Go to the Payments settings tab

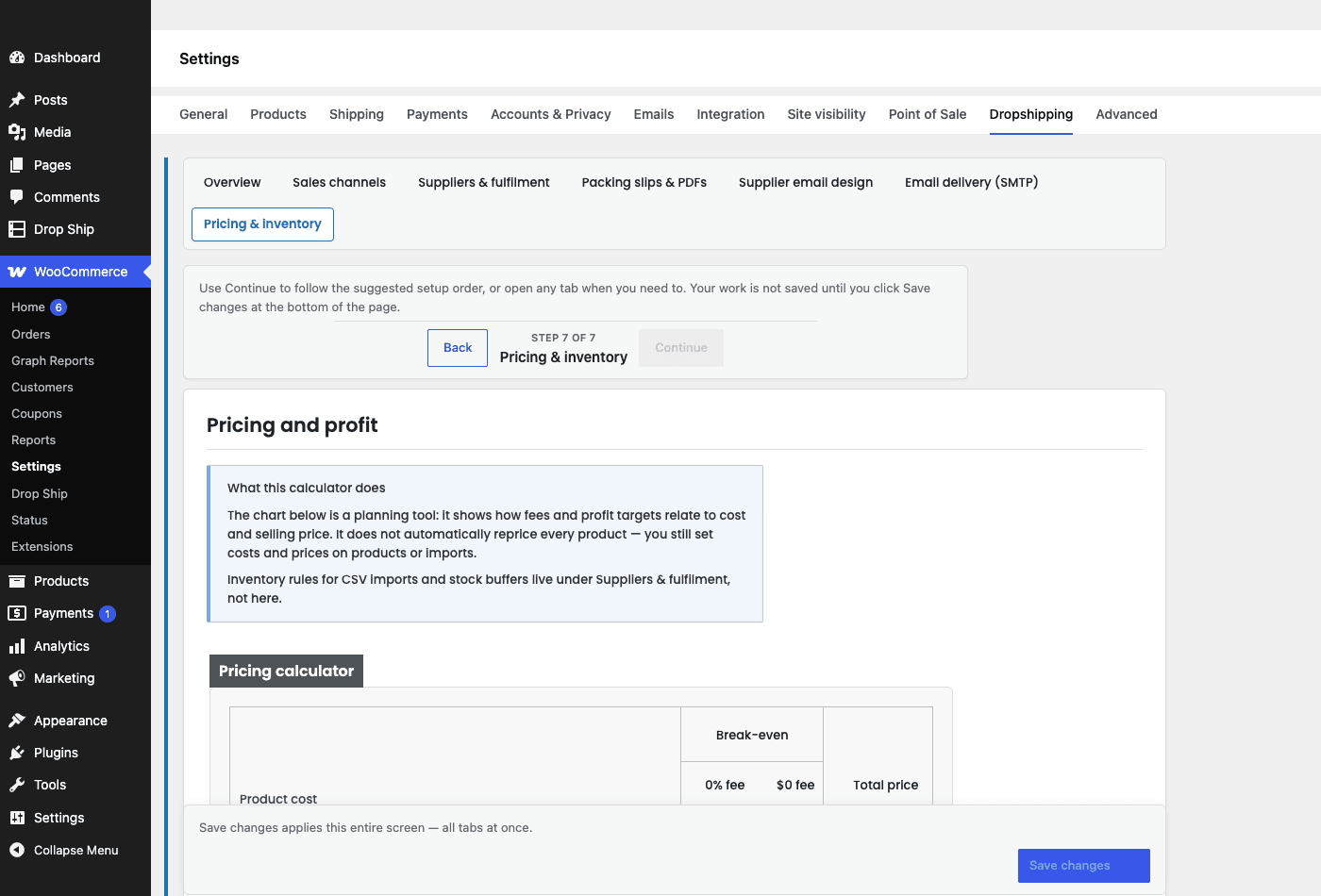coord(437,114)
